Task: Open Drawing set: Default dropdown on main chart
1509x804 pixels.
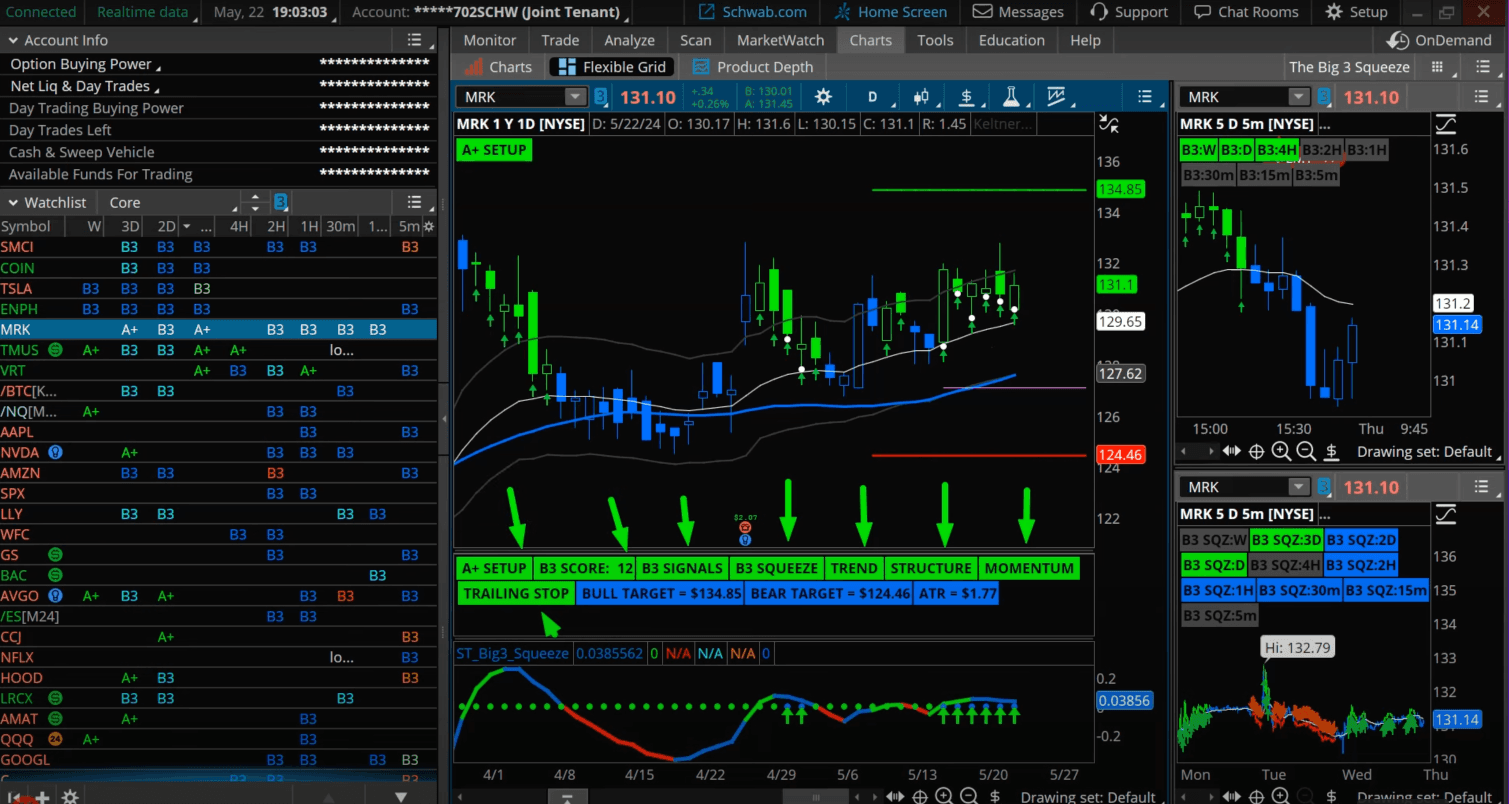Action: click(1087, 797)
